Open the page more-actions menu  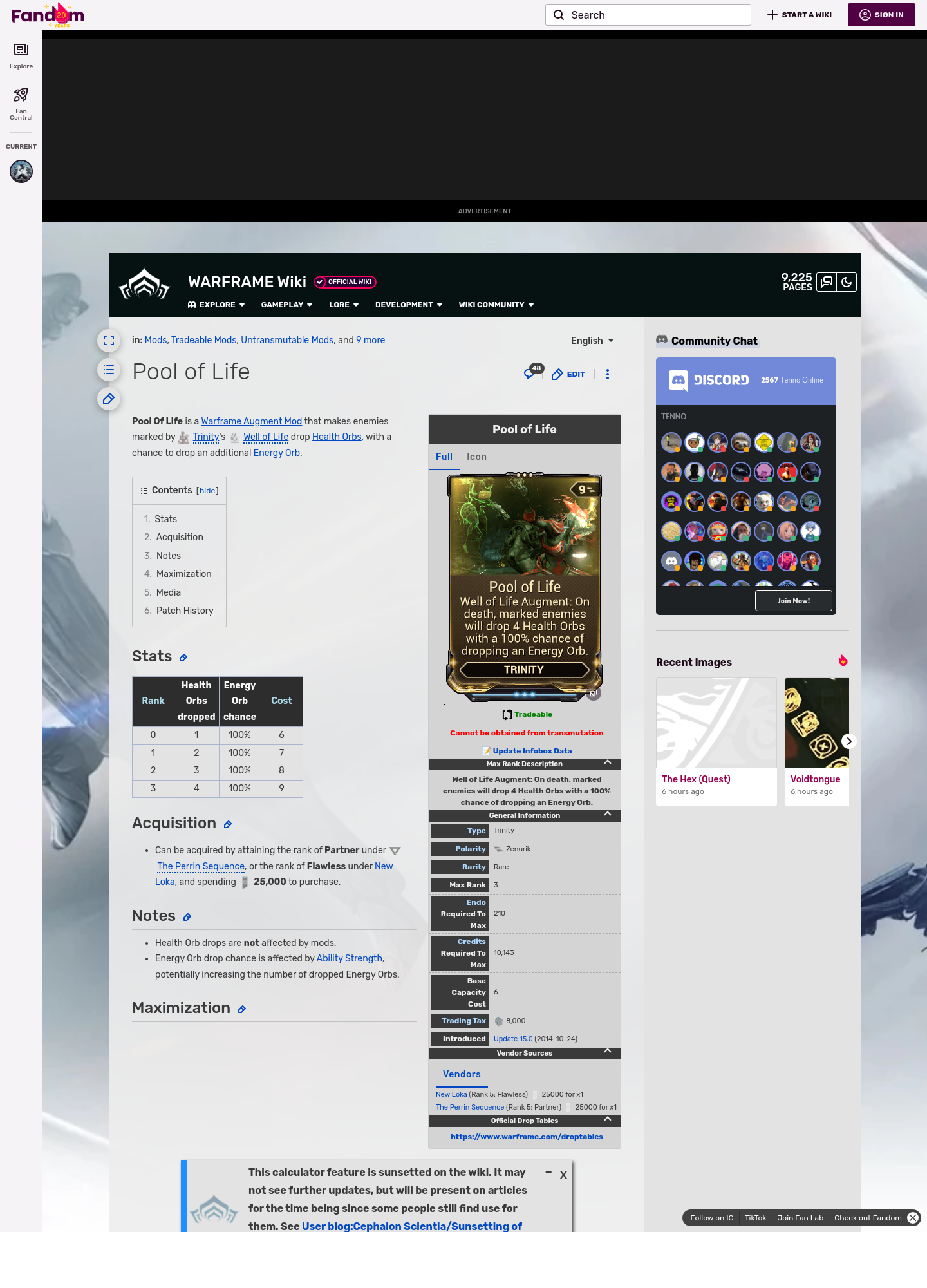[x=607, y=374]
